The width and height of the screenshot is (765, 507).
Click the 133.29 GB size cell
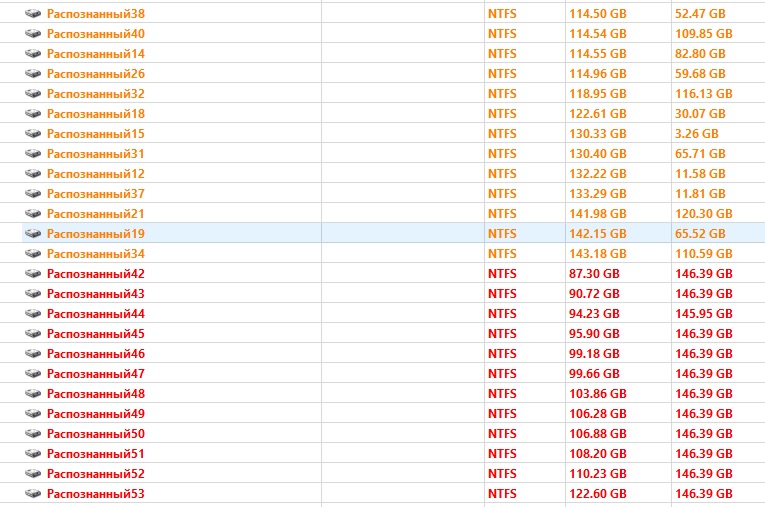click(x=596, y=194)
